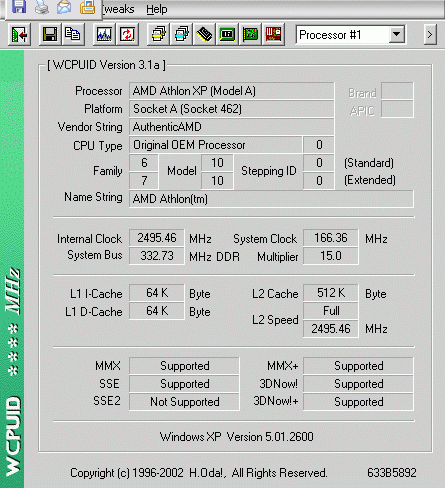Image resolution: width=445 pixels, height=488 pixels.
Task: Click the folder-with-picture overlay icon
Action: coord(87,7)
